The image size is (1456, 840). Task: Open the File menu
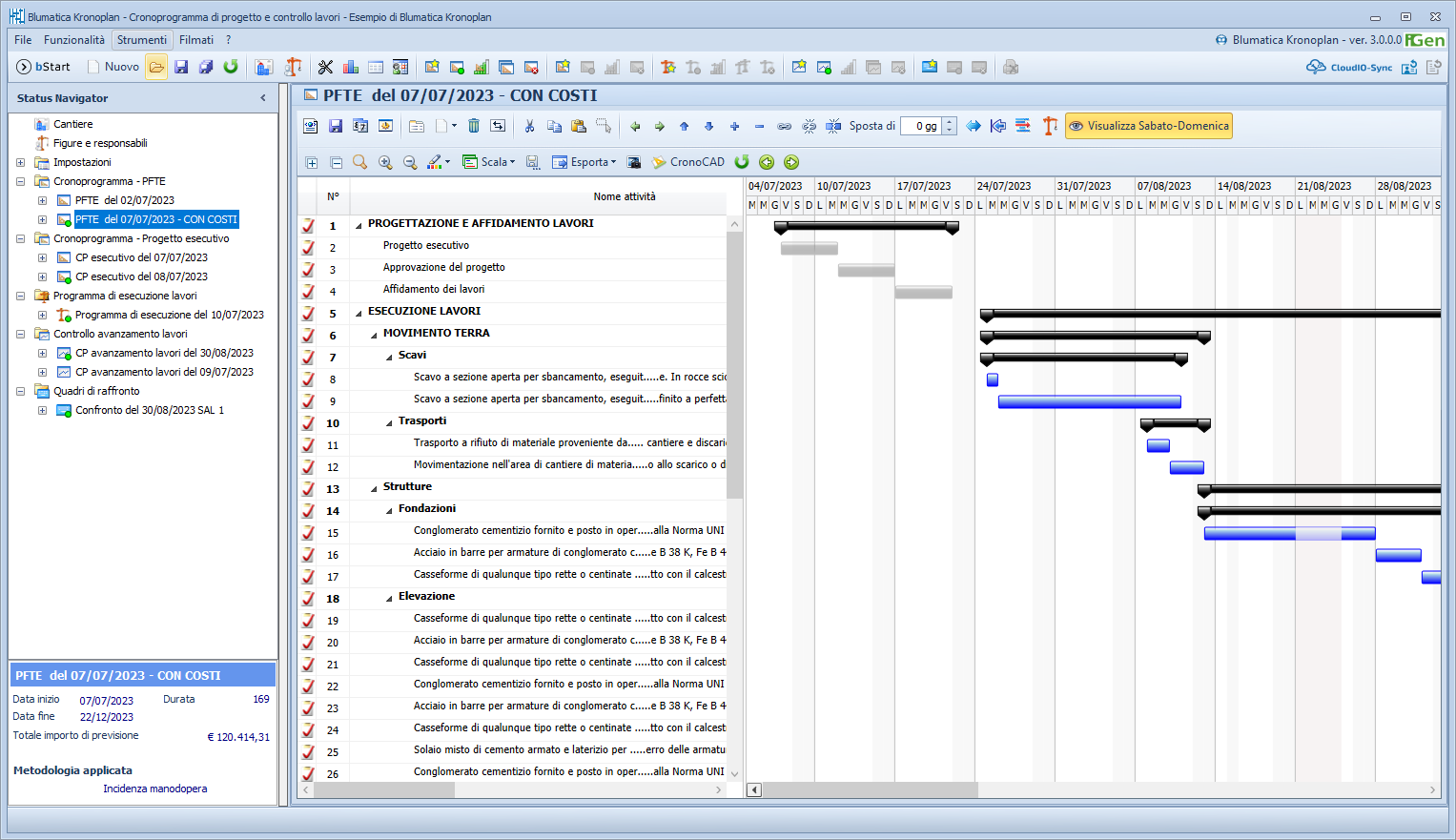pos(23,40)
